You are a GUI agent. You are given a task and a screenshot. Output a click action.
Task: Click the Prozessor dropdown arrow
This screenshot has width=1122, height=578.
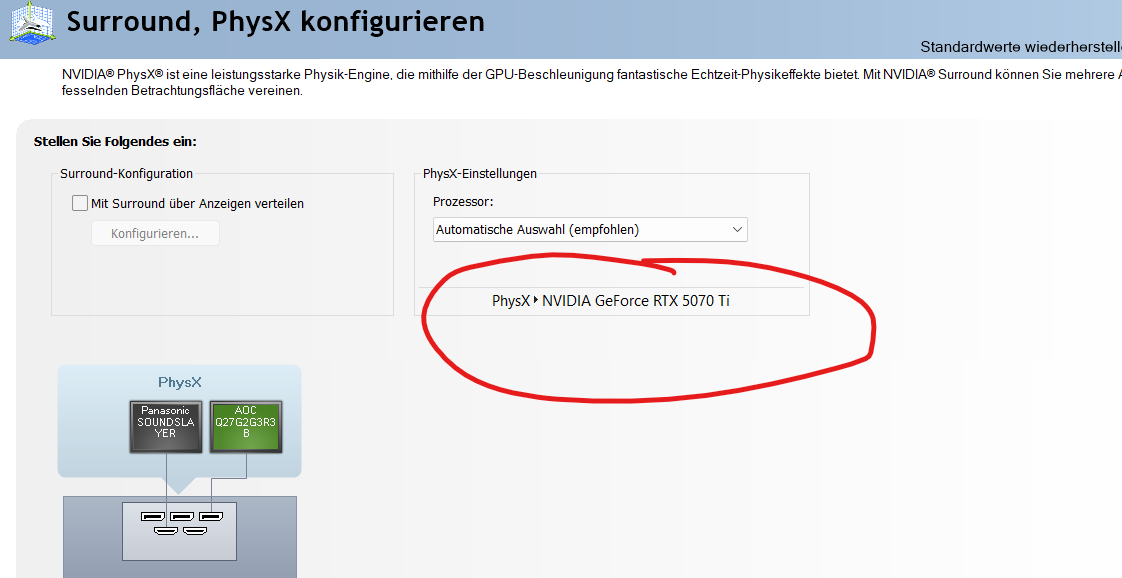(737, 230)
